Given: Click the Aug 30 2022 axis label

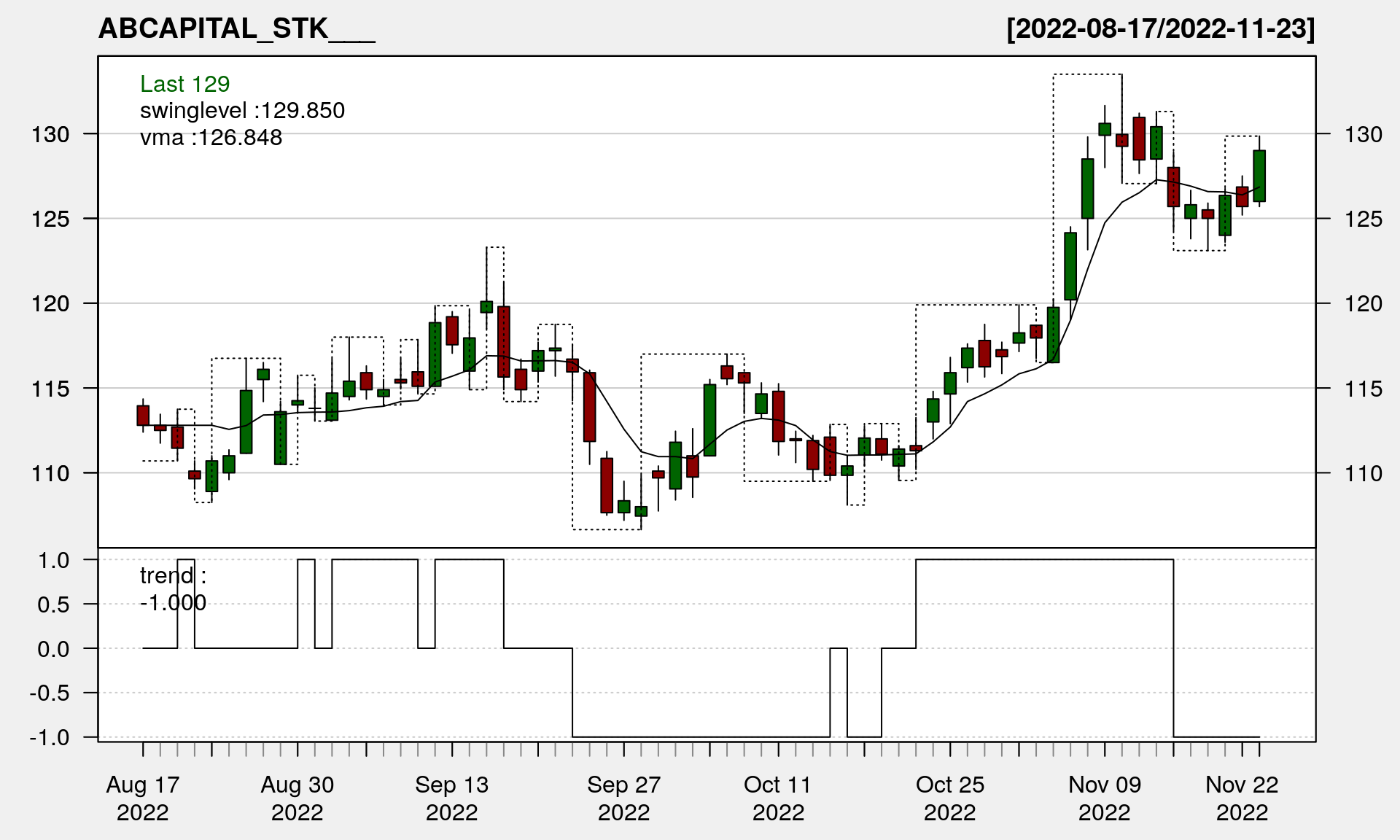Looking at the screenshot, I should click(297, 798).
